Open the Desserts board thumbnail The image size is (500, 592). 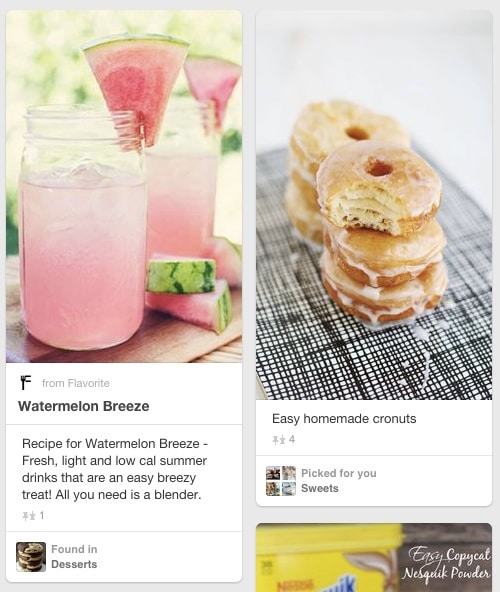click(31, 557)
